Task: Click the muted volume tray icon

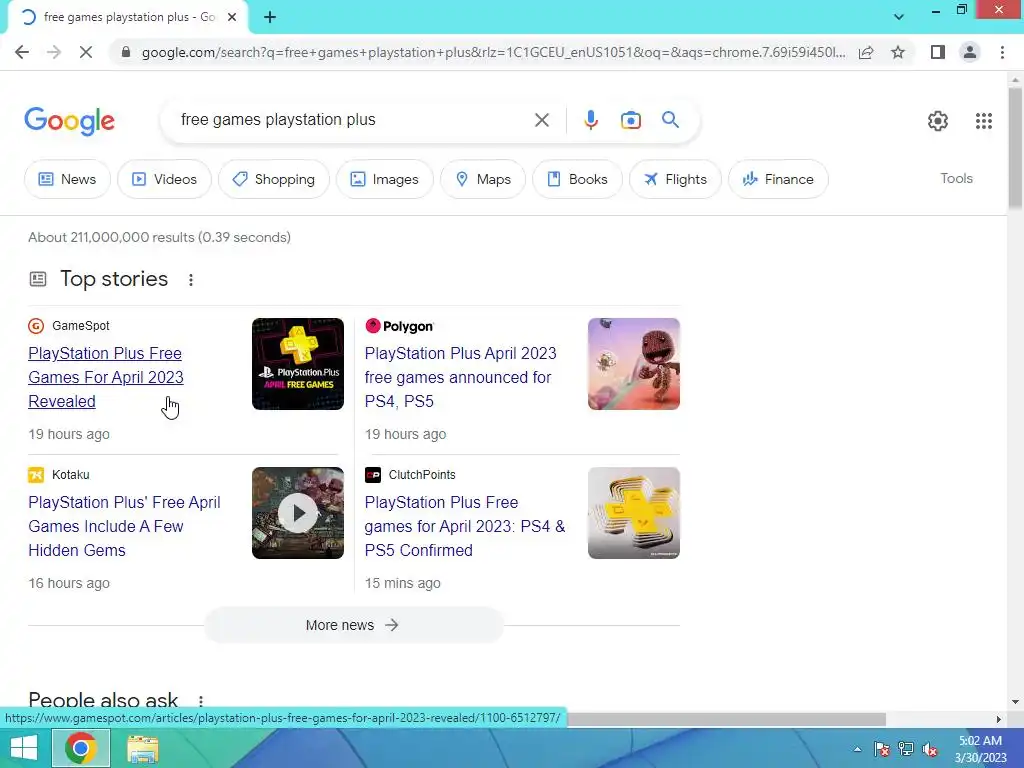Action: (930, 749)
